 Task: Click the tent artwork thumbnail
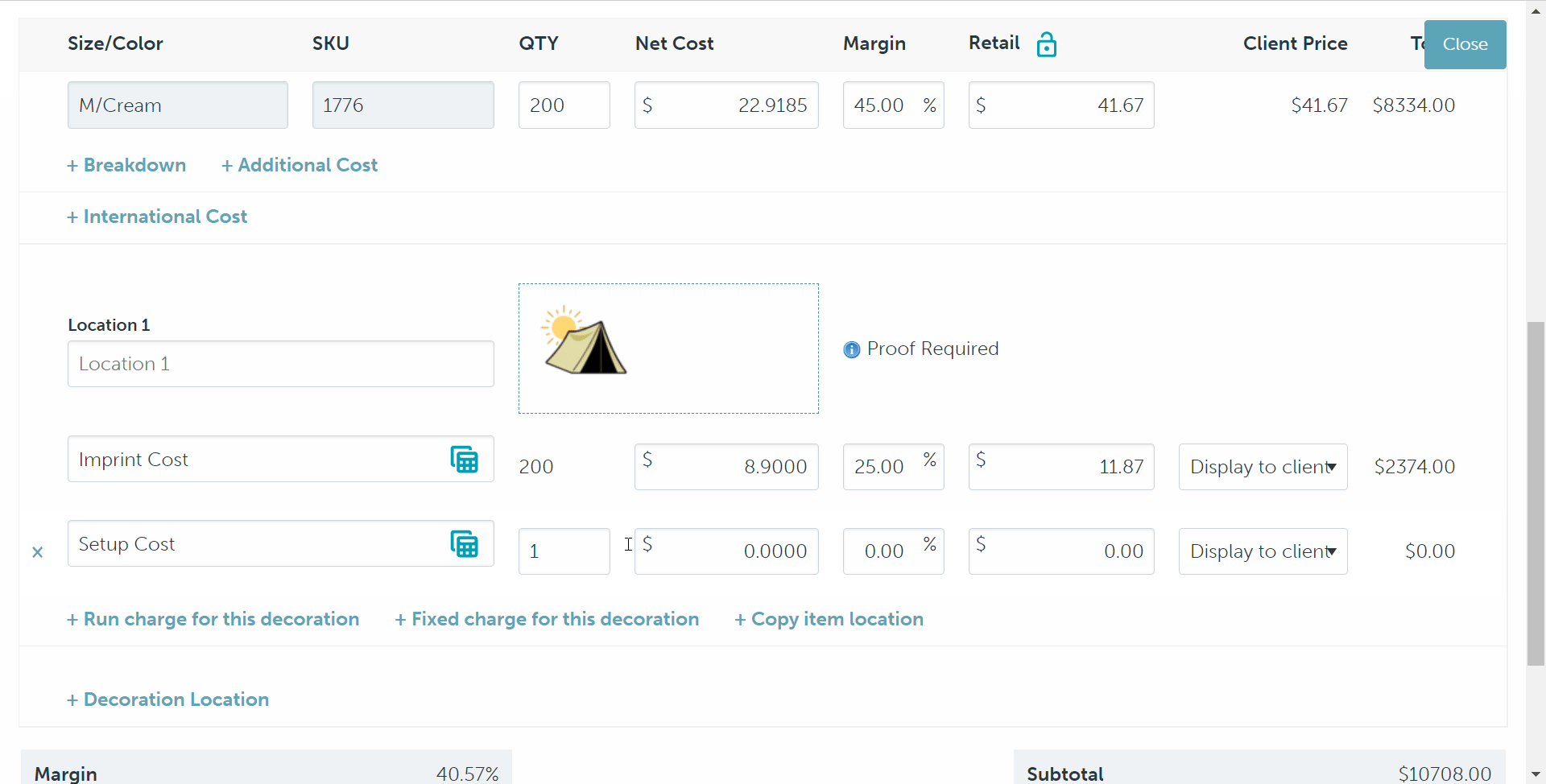(x=585, y=341)
